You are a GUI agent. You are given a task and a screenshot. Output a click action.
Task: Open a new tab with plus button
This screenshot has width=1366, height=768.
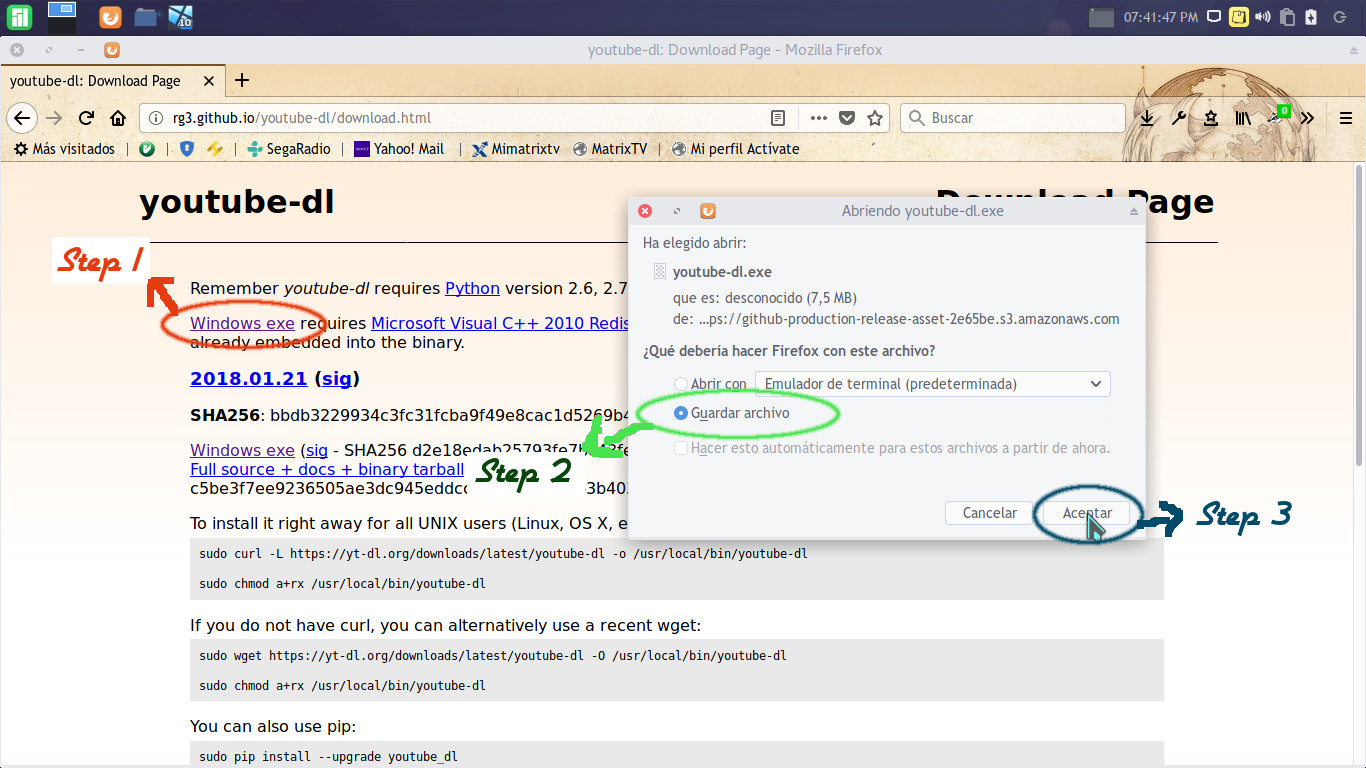[241, 81]
